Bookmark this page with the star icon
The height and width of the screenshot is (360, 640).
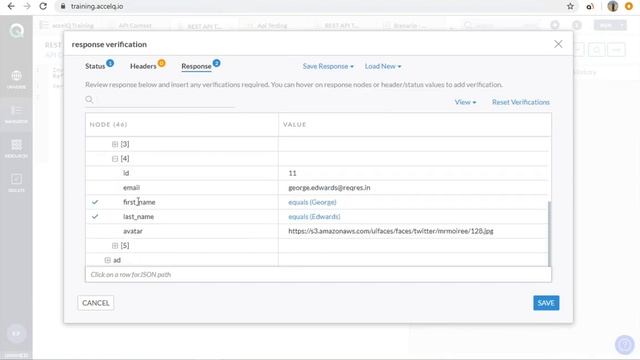coord(570,6)
